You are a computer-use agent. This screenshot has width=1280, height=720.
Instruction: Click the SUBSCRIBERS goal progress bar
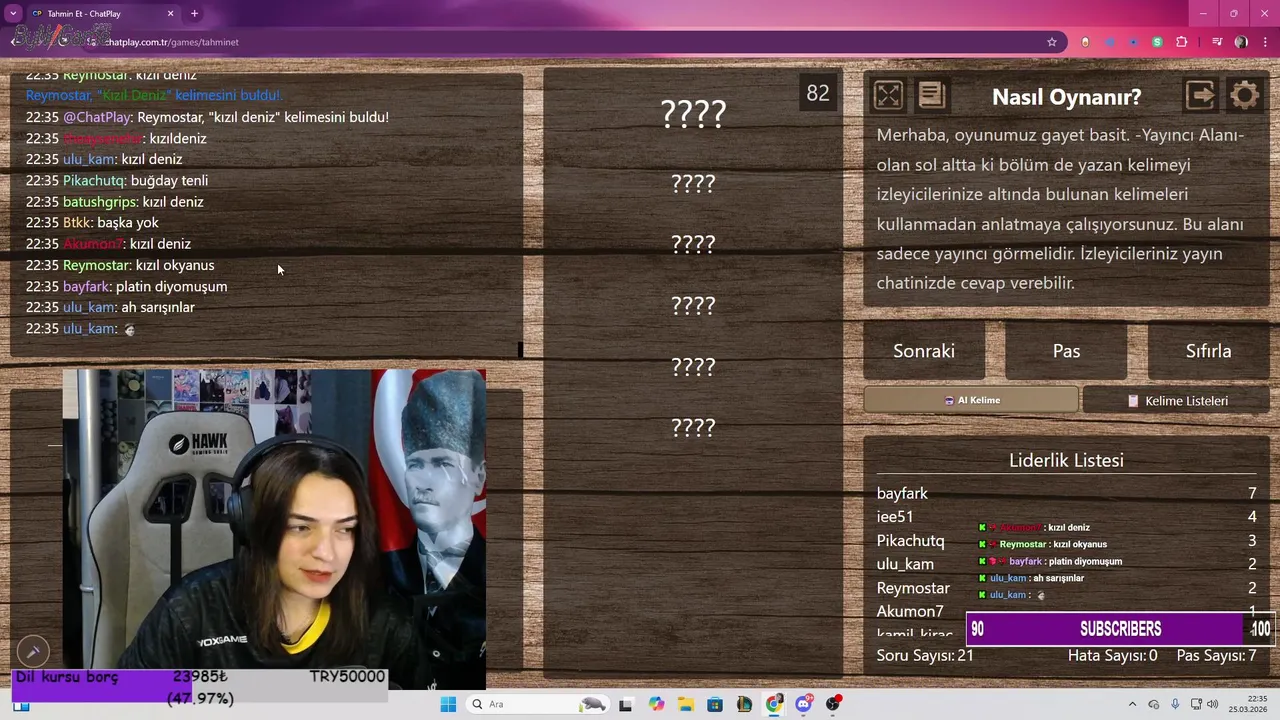[1120, 629]
